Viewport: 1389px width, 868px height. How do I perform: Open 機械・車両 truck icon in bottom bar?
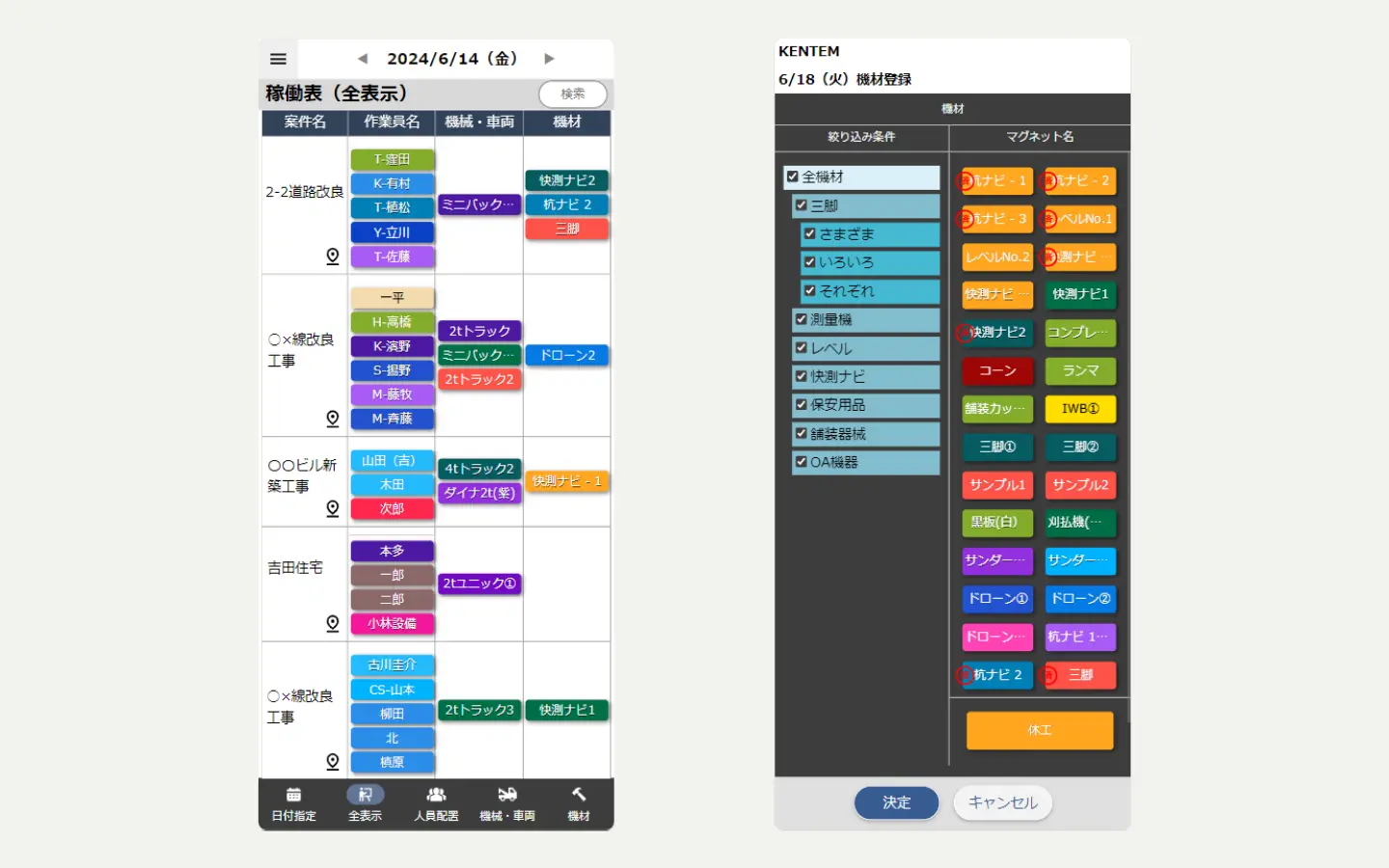507,796
